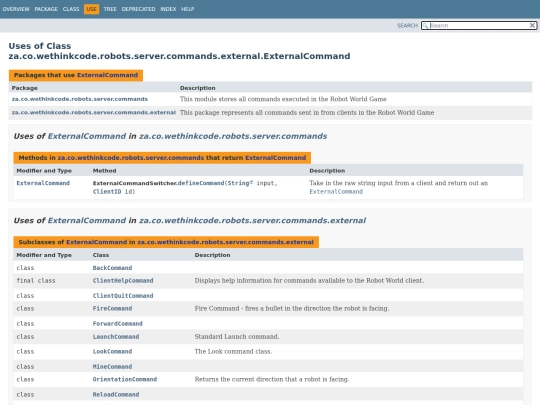
Task: Clear the search box with the X
Action: tap(532, 25)
